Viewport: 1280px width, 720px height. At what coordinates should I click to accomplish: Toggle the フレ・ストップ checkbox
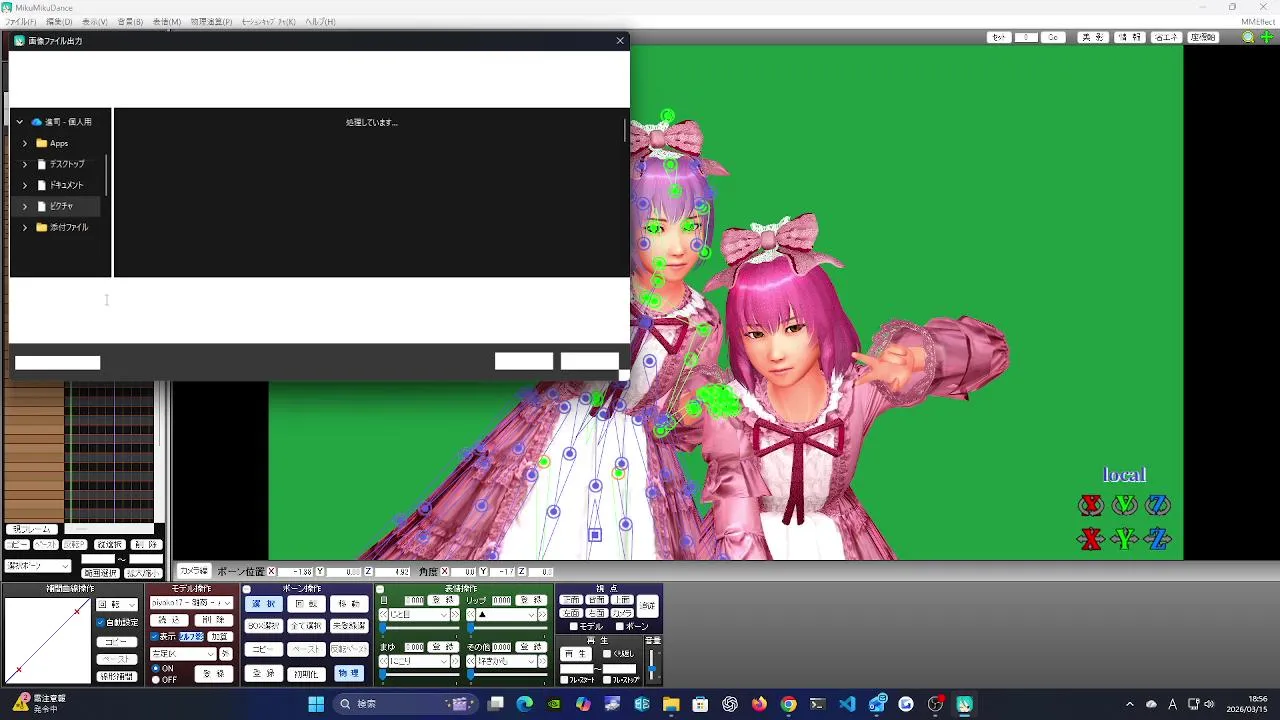tap(607, 680)
